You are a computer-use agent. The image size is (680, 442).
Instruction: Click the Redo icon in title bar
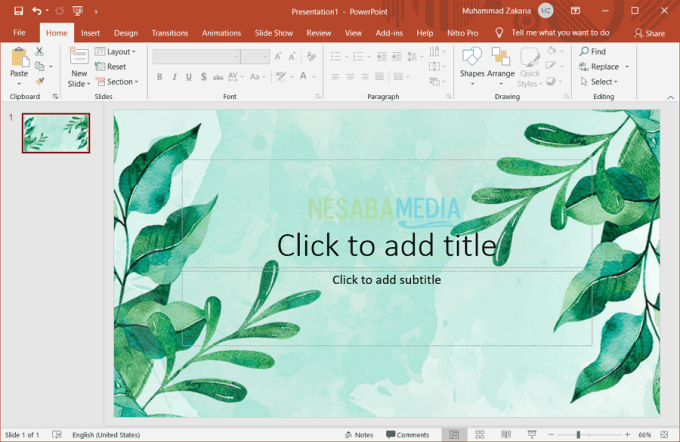(x=60, y=11)
